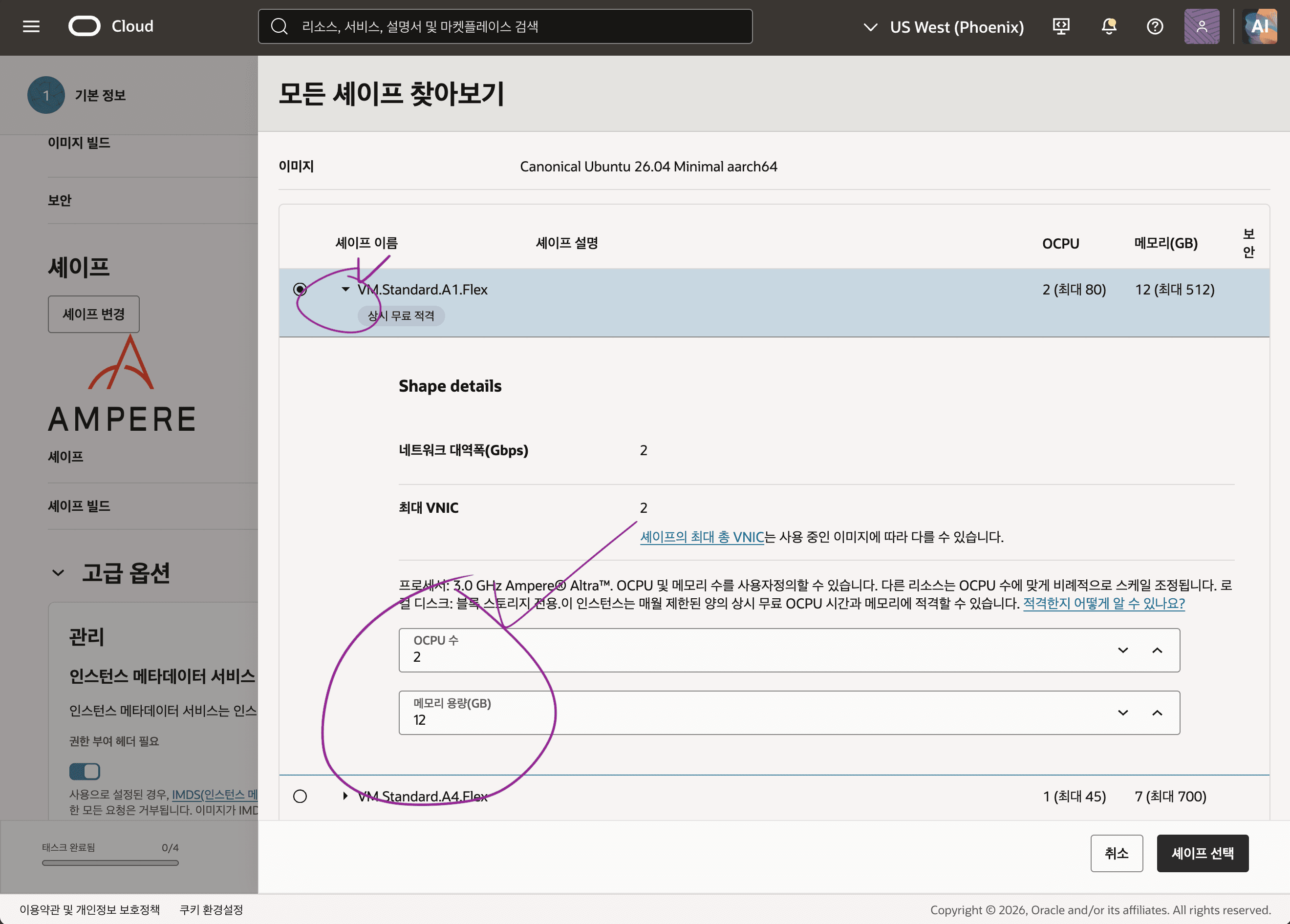
Task: Increase the memory amount with up arrow
Action: 1158,713
